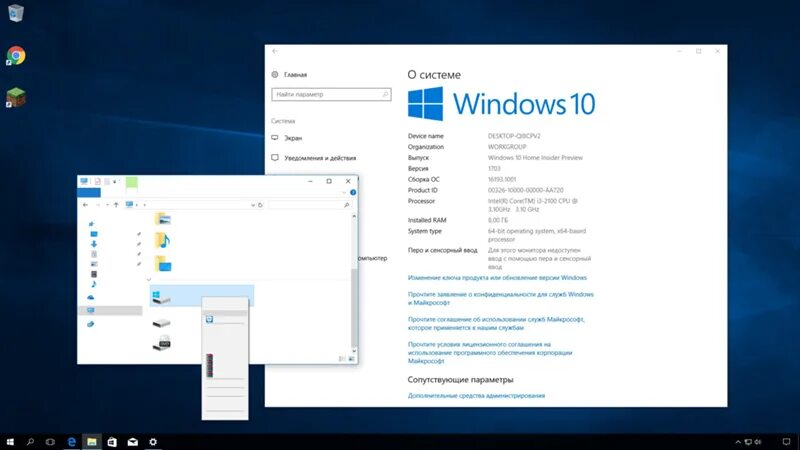Run search with the Settings magnifier icon
Viewport: 800px width, 450px height.
[x=385, y=94]
